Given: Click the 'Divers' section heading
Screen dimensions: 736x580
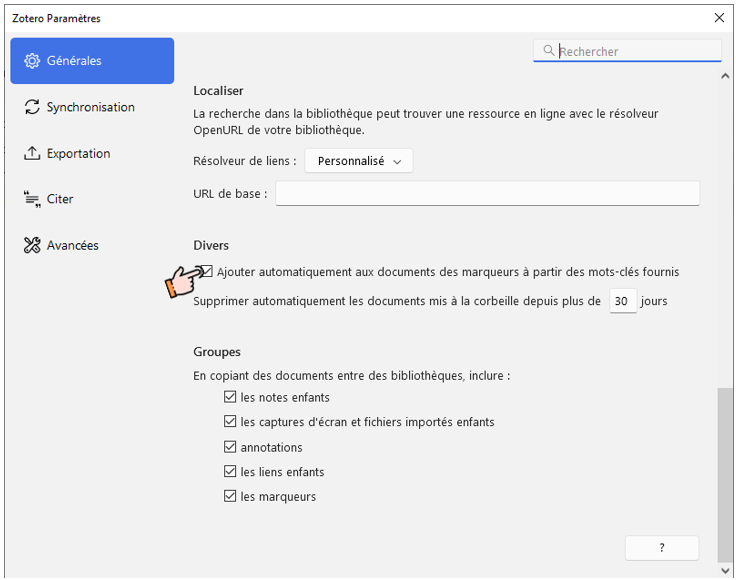Looking at the screenshot, I should pos(211,245).
